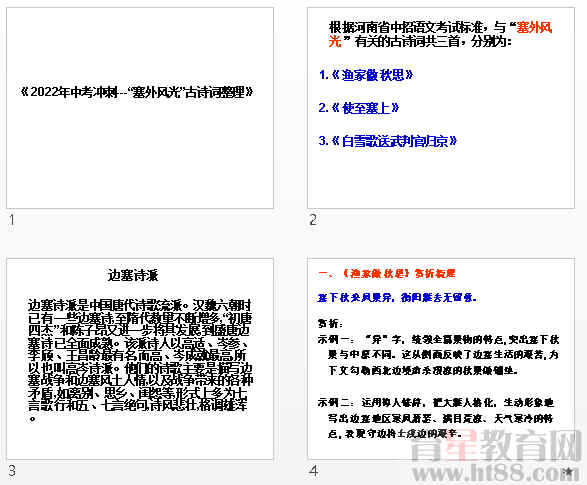Click the 示例一 paragraph on slide 4
587x485 pixels.
(x=438, y=355)
